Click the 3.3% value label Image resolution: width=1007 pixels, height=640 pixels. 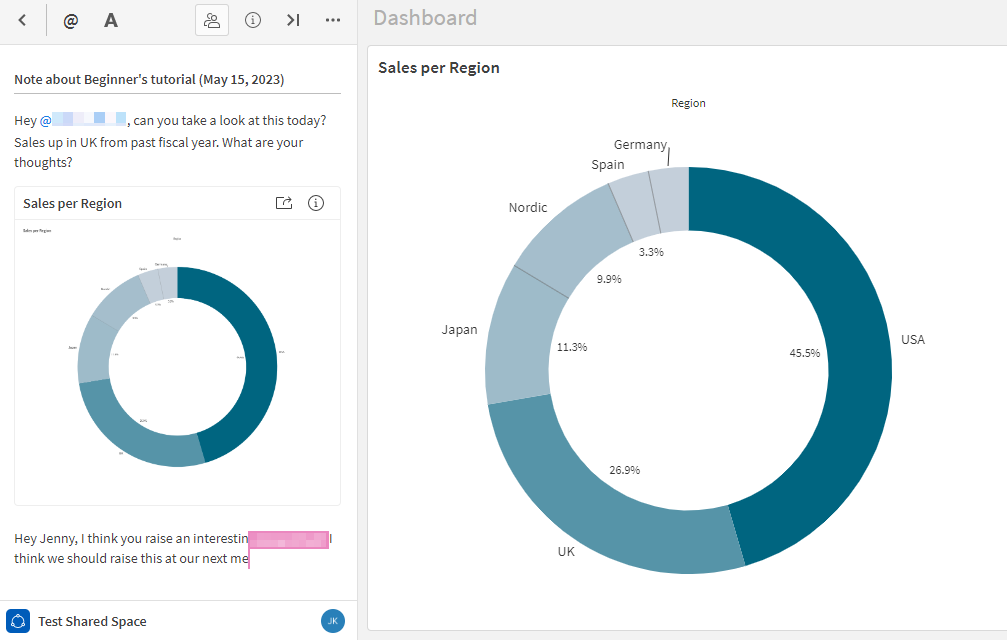tap(651, 252)
